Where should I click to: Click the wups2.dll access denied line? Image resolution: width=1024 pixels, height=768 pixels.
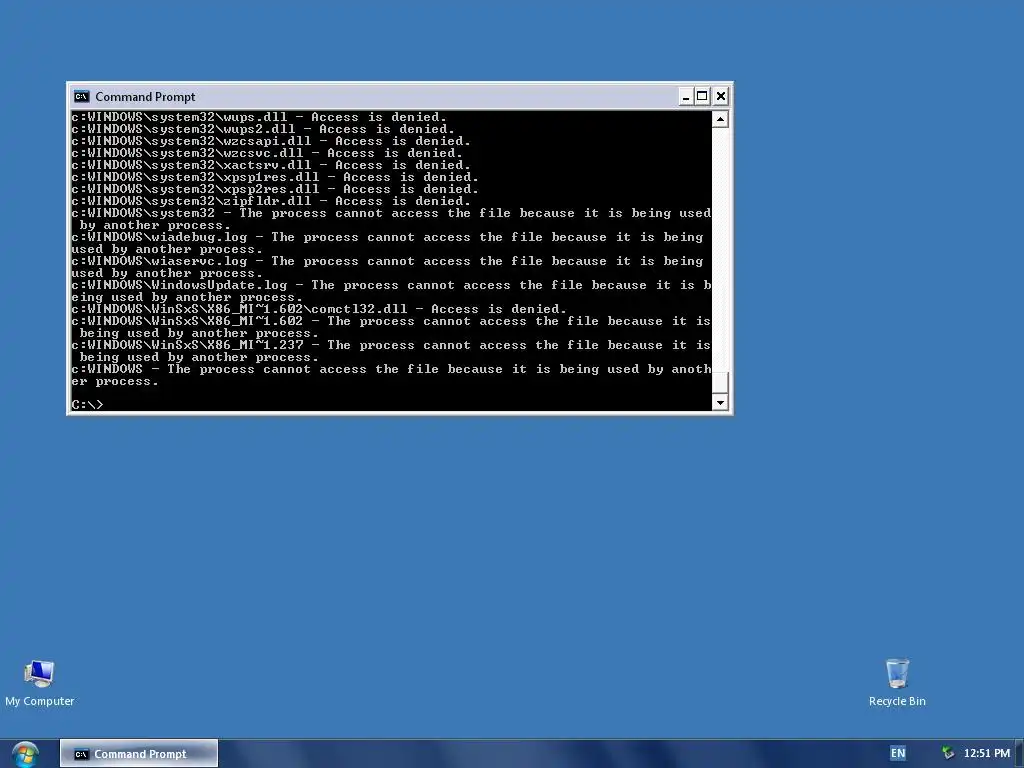click(263, 129)
